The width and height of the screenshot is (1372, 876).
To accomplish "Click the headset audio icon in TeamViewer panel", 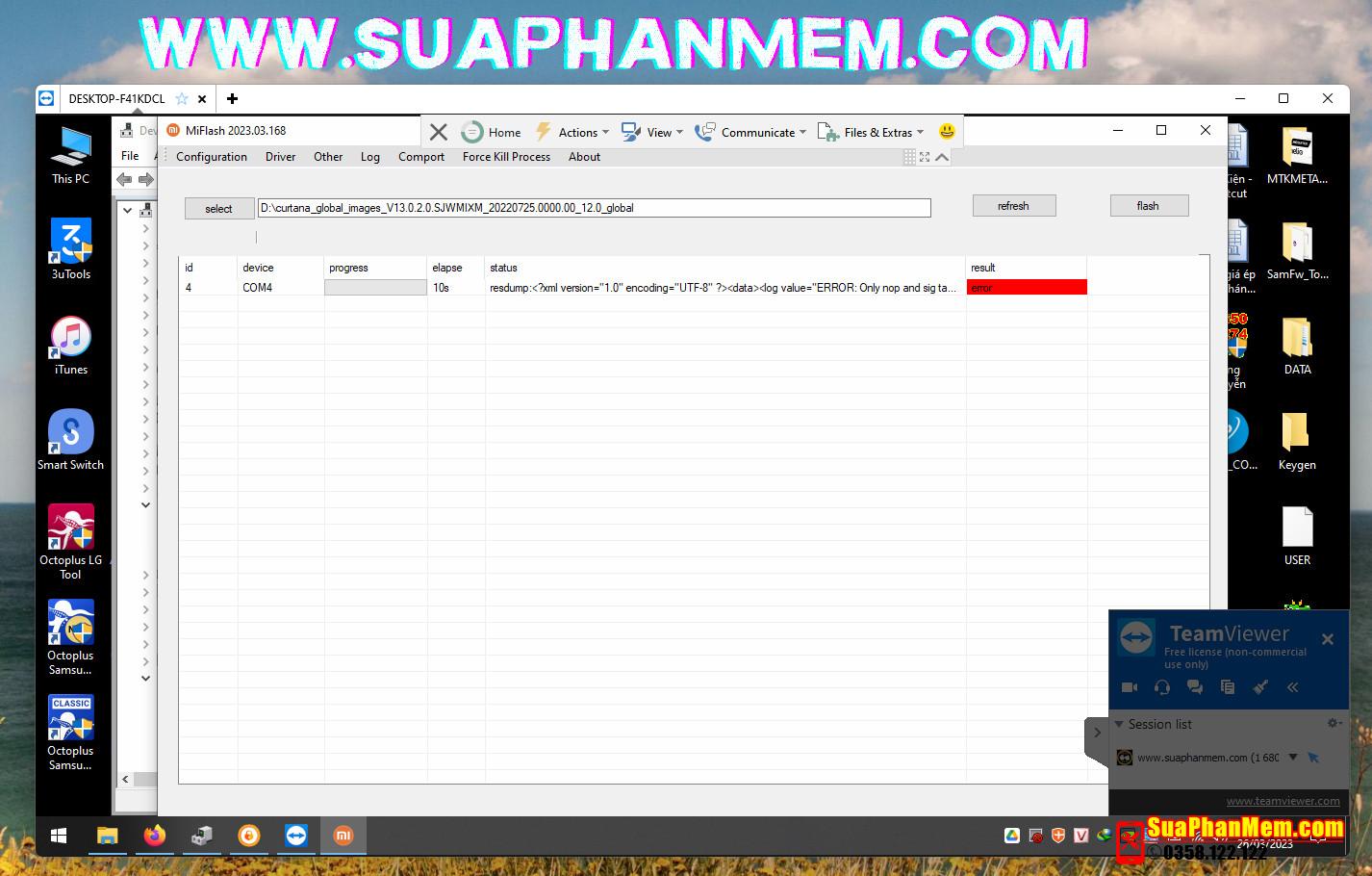I will pyautogui.click(x=1162, y=686).
